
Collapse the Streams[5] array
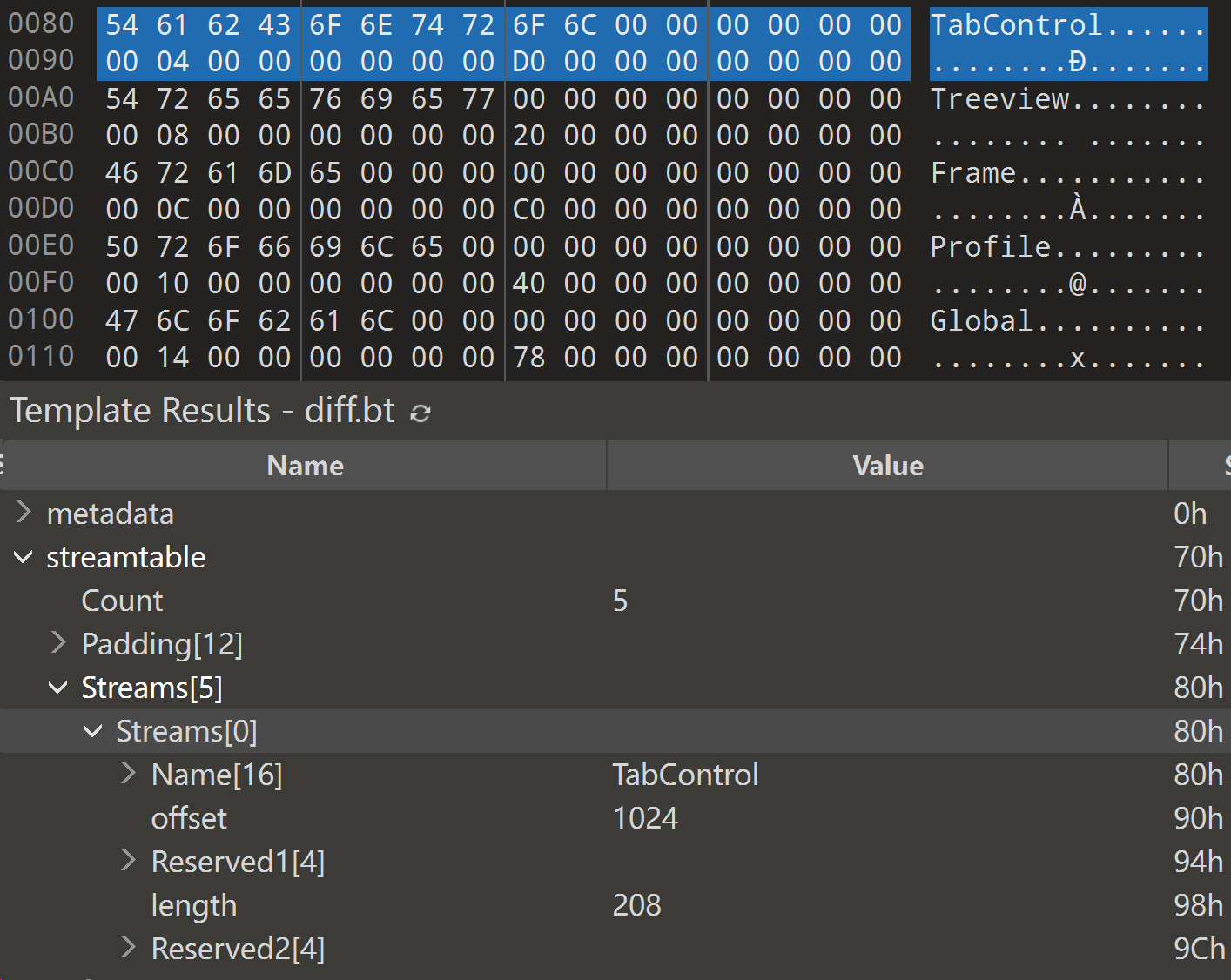[58, 688]
